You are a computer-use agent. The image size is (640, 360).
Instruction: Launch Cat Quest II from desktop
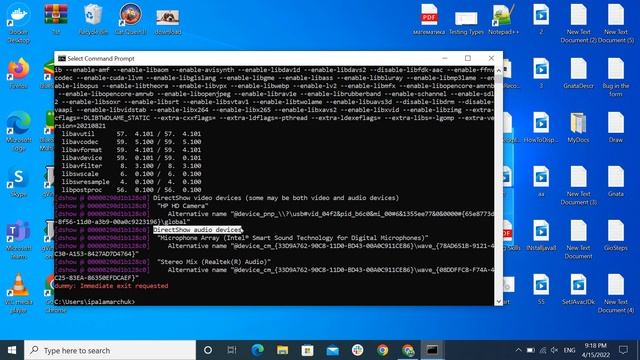pyautogui.click(x=131, y=20)
